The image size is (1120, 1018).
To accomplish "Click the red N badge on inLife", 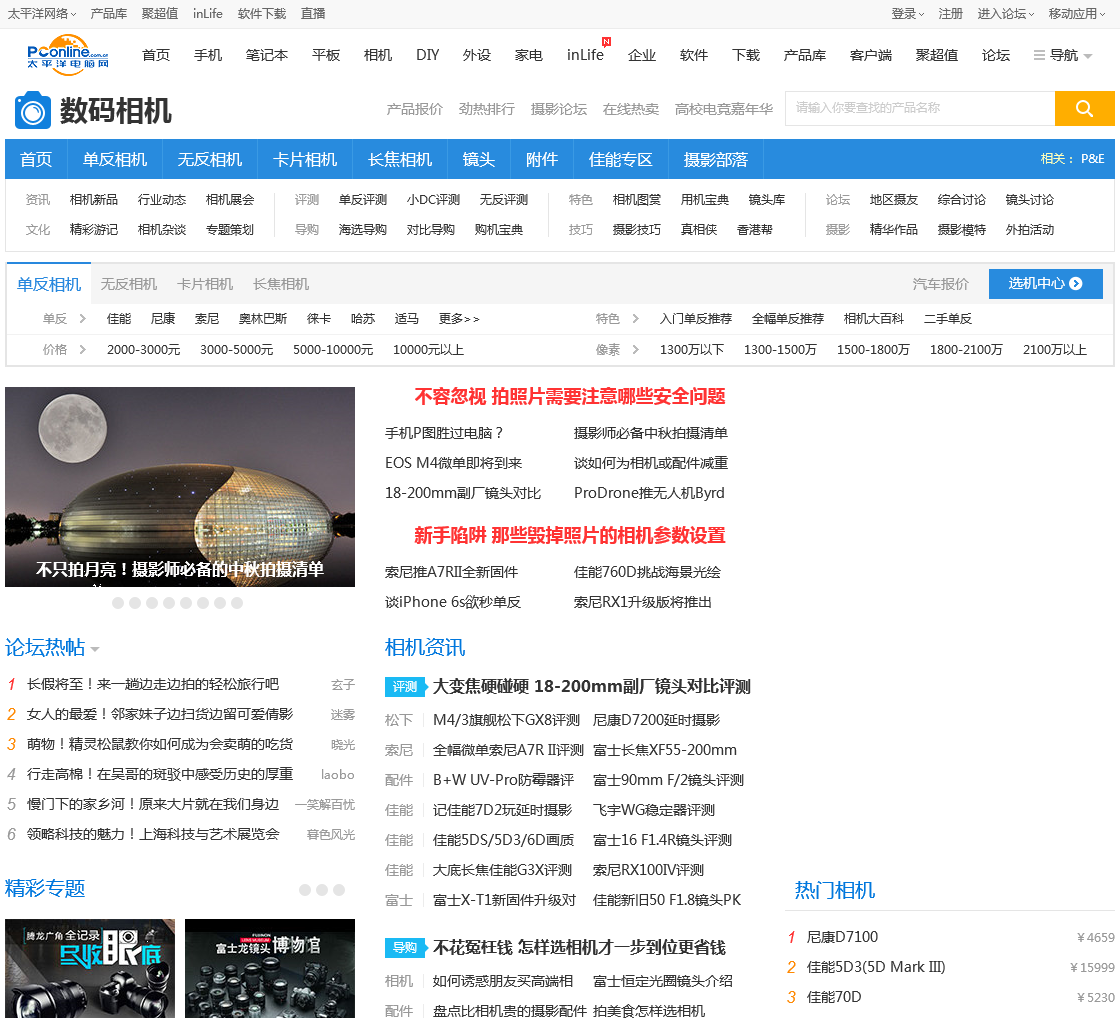I will [606, 42].
